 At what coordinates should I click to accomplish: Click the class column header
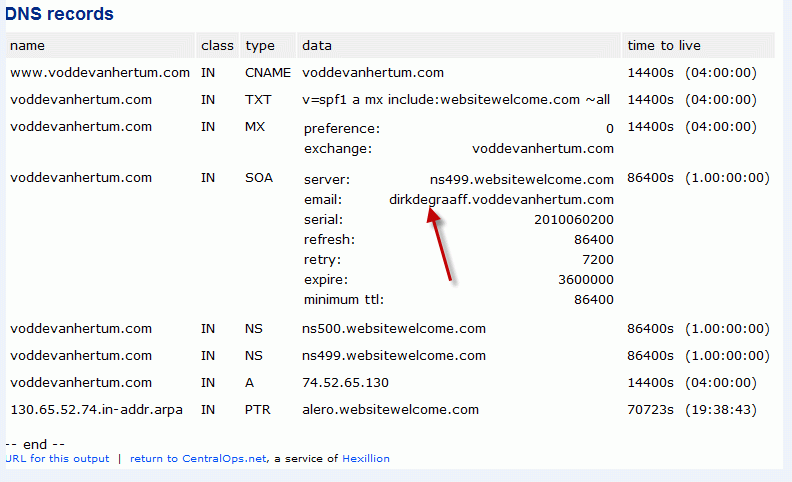(217, 45)
